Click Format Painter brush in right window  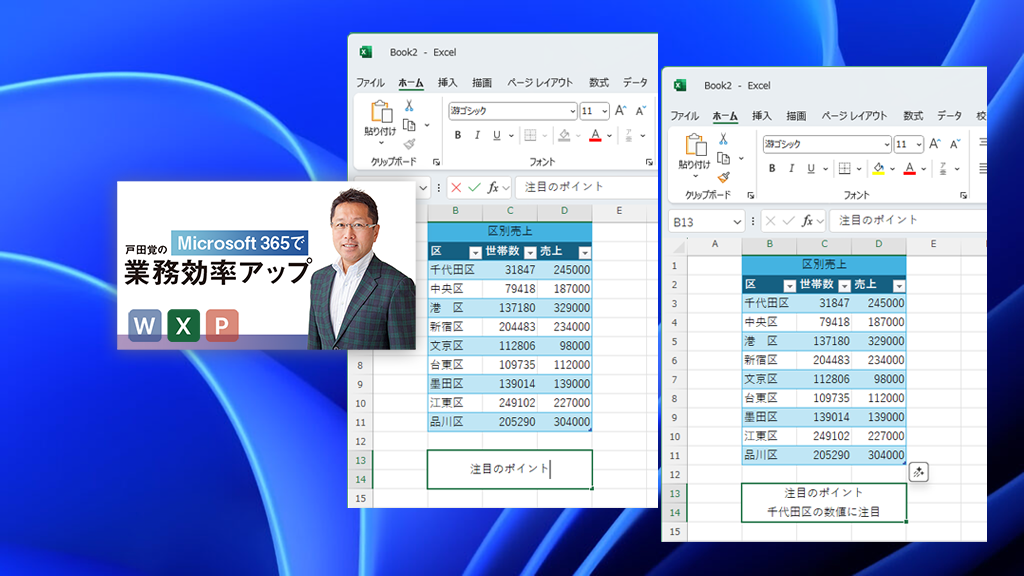coord(724,177)
